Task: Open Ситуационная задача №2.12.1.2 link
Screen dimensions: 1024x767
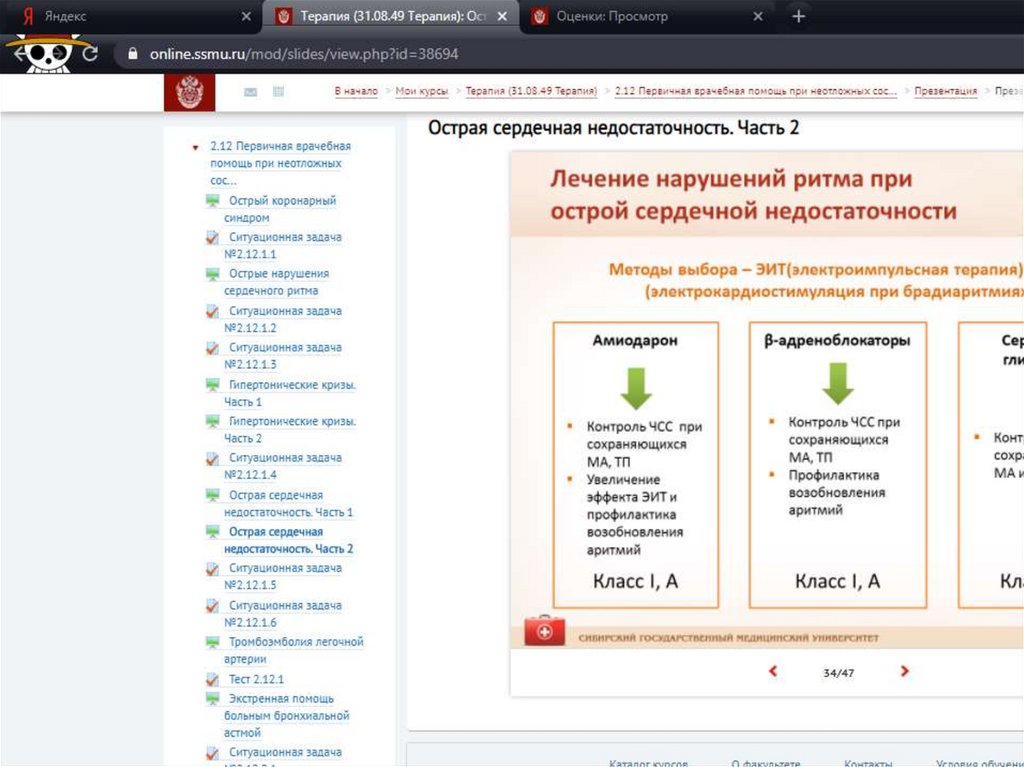Action: [x=283, y=319]
